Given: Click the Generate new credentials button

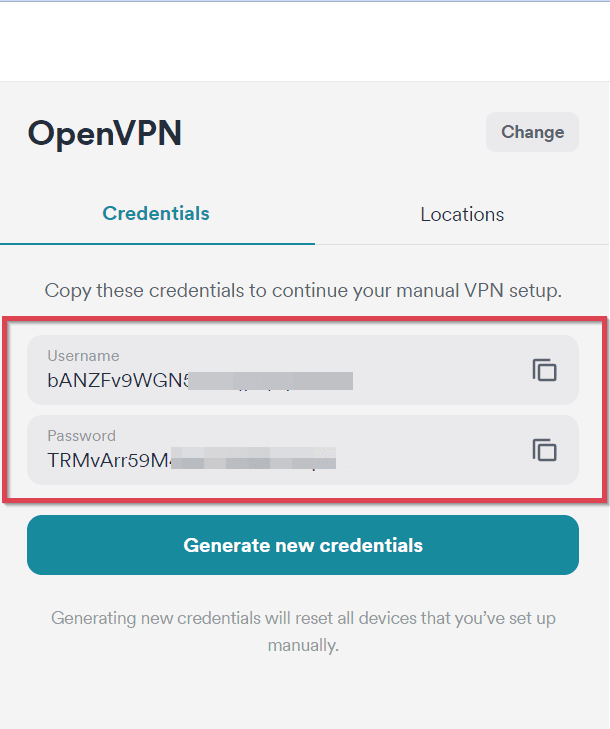Looking at the screenshot, I should coord(303,545).
